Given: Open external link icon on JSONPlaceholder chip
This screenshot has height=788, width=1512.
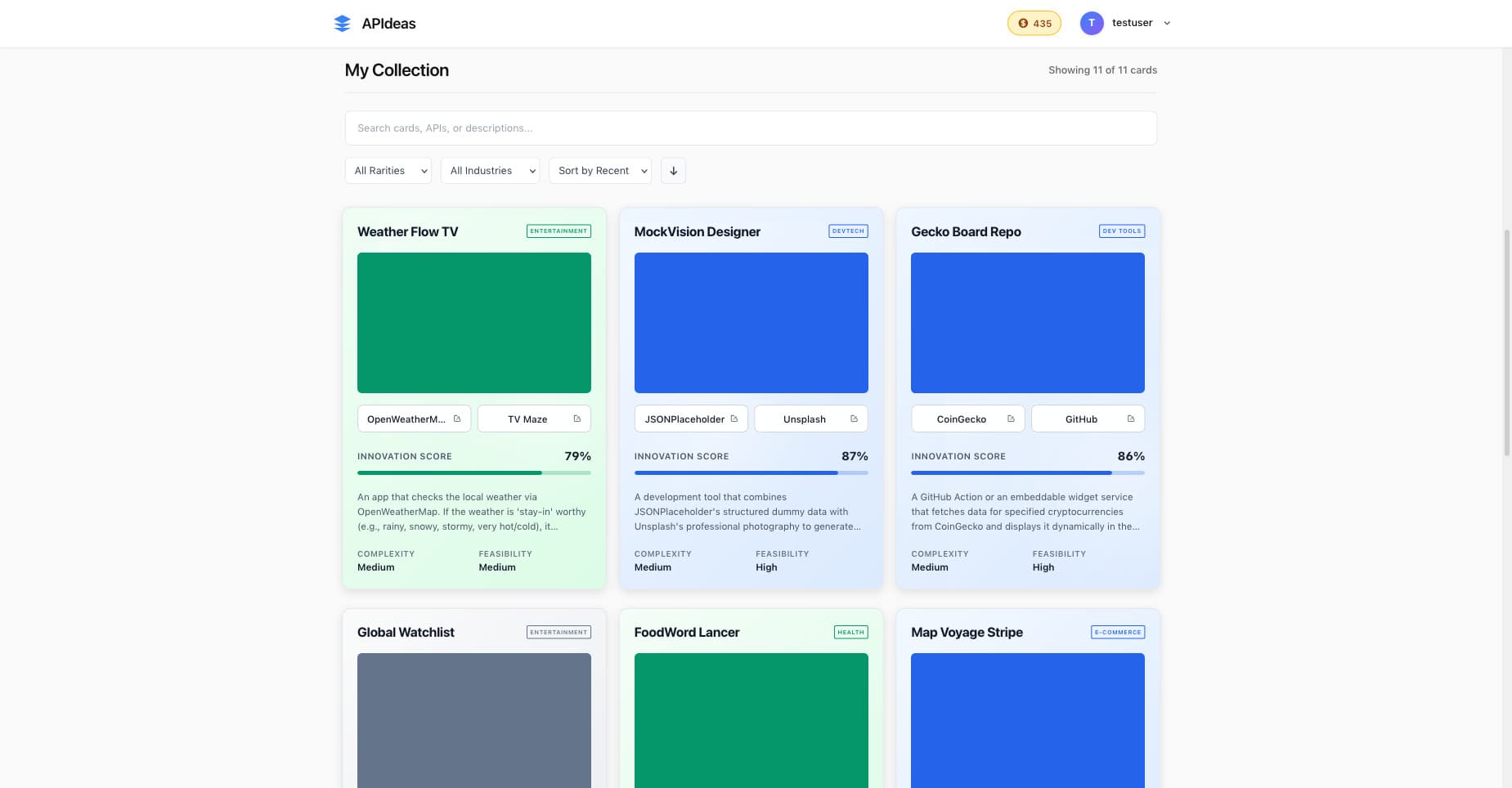Looking at the screenshot, I should point(734,419).
